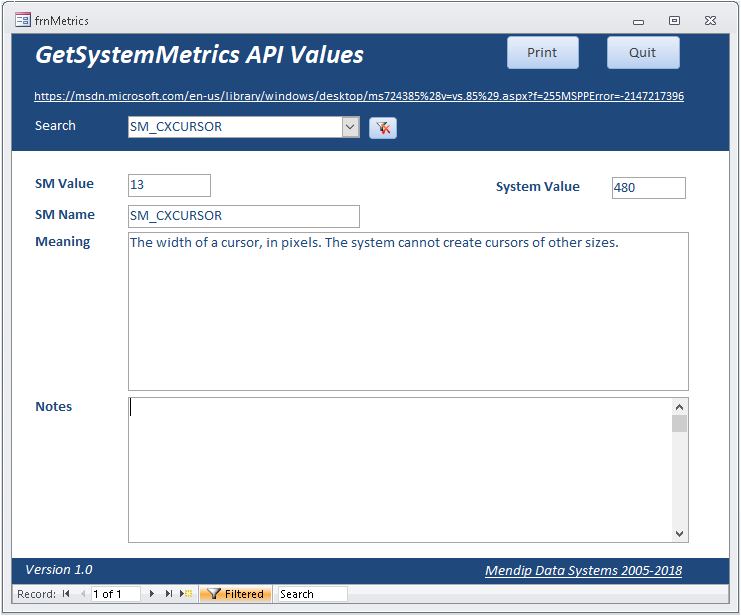The image size is (741, 616).
Task: Click the System Value label
Action: tap(538, 187)
